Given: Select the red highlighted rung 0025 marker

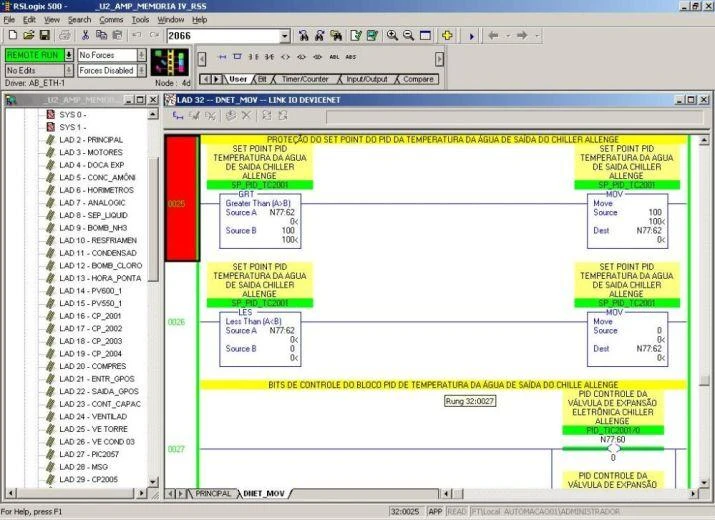Looking at the screenshot, I should coord(182,198).
